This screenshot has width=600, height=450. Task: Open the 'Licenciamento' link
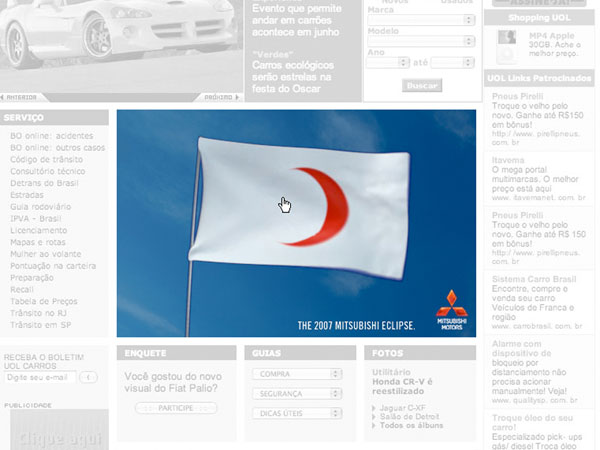tap(39, 230)
